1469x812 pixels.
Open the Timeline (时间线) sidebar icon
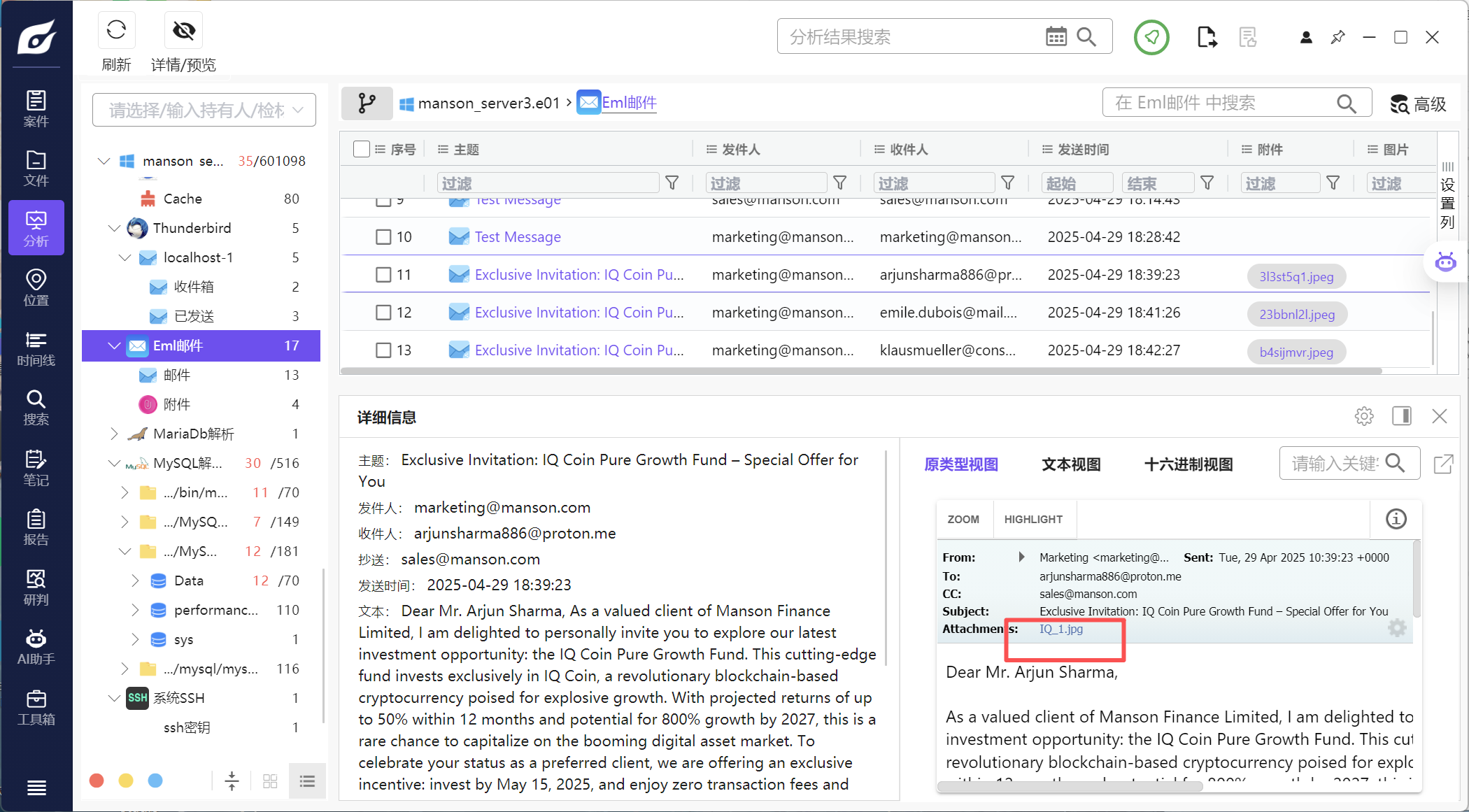36,348
